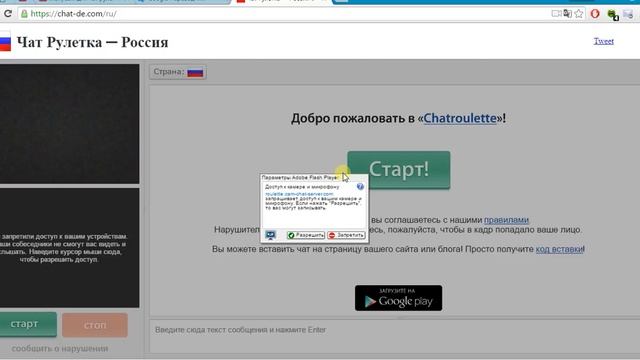Follow the Chatroulette link in welcome heading

(460, 118)
